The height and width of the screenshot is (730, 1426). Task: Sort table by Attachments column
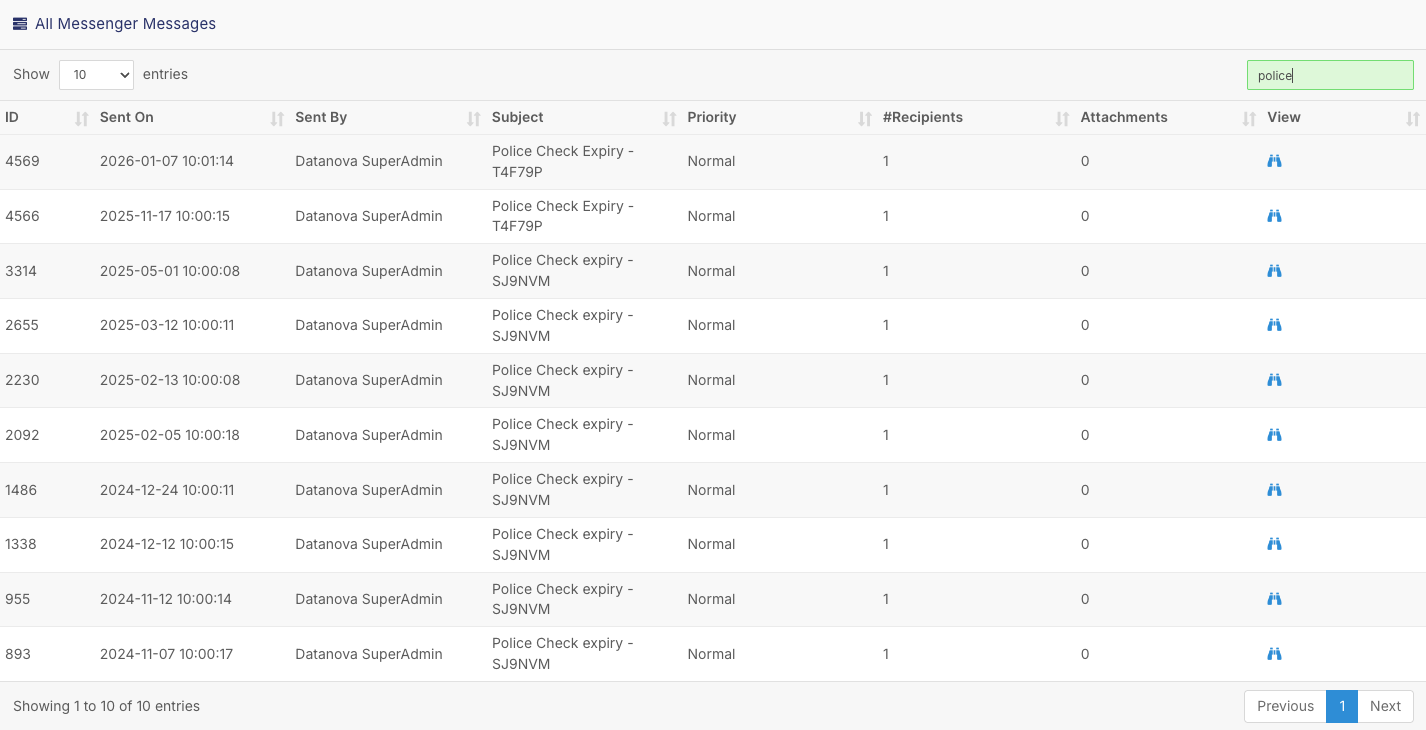click(1169, 118)
